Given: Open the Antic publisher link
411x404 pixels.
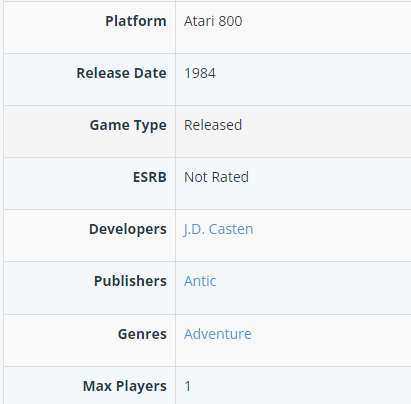Looking at the screenshot, I should pos(200,281).
